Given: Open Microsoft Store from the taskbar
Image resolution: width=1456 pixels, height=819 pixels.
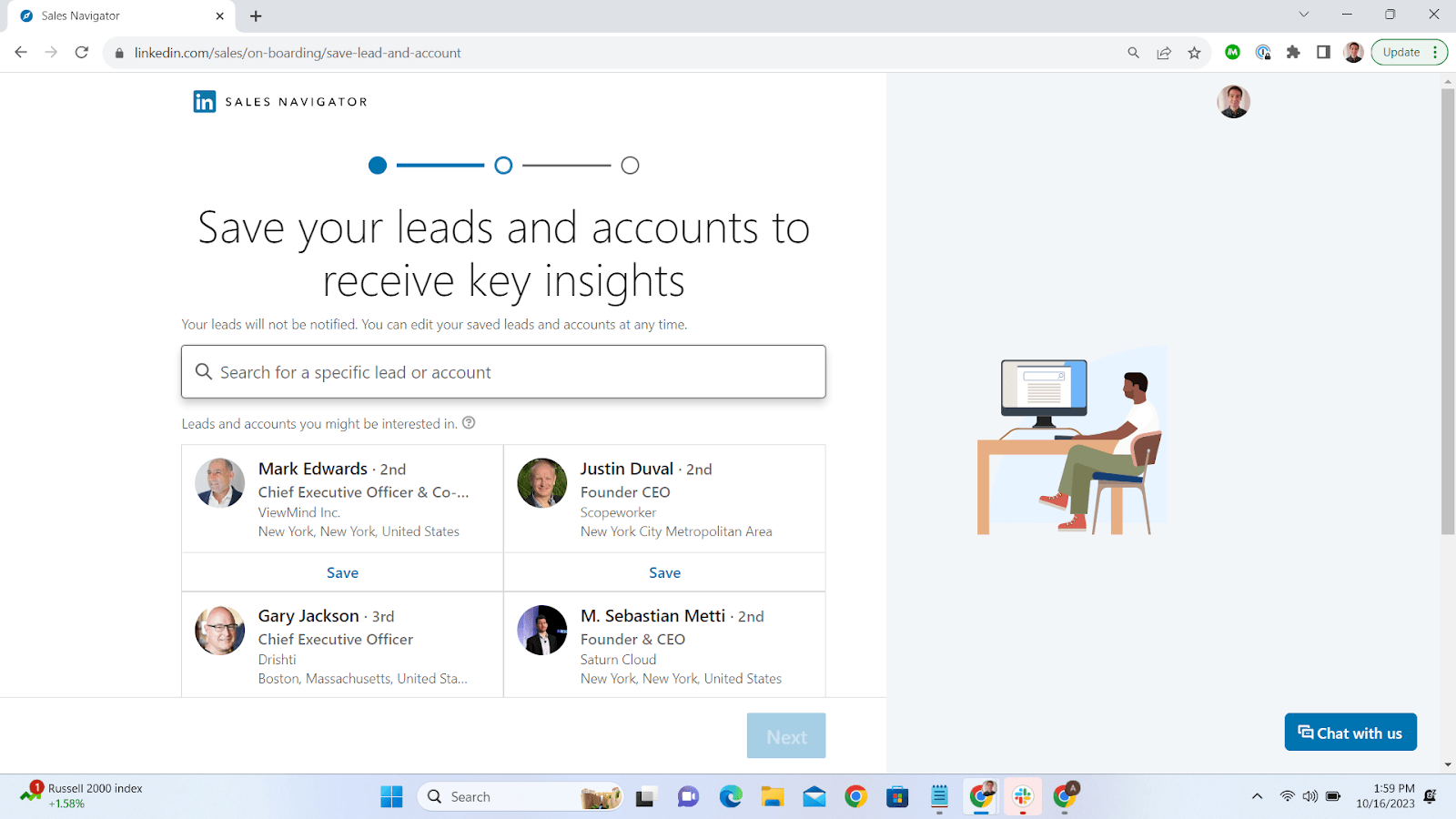Looking at the screenshot, I should click(x=898, y=797).
